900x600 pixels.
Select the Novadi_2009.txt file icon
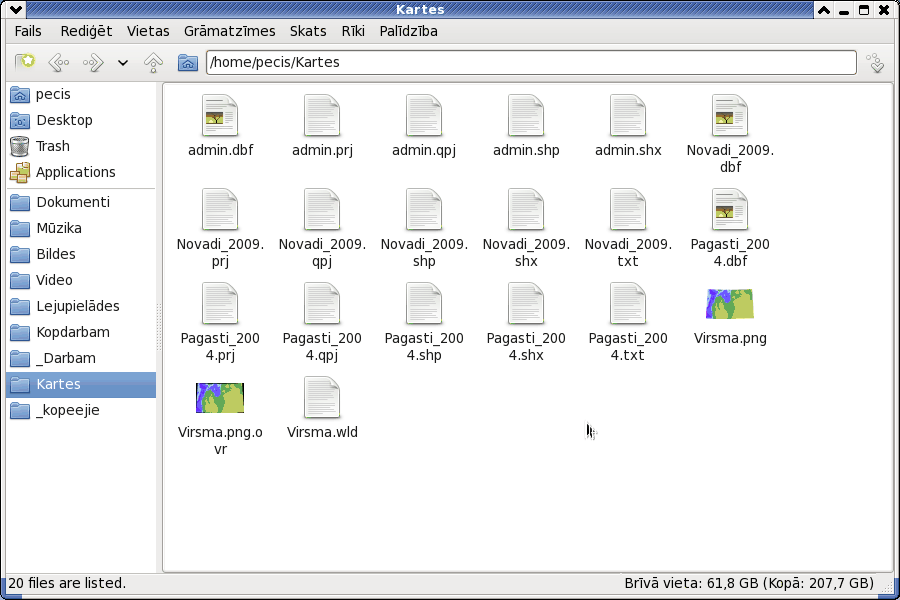tap(628, 210)
